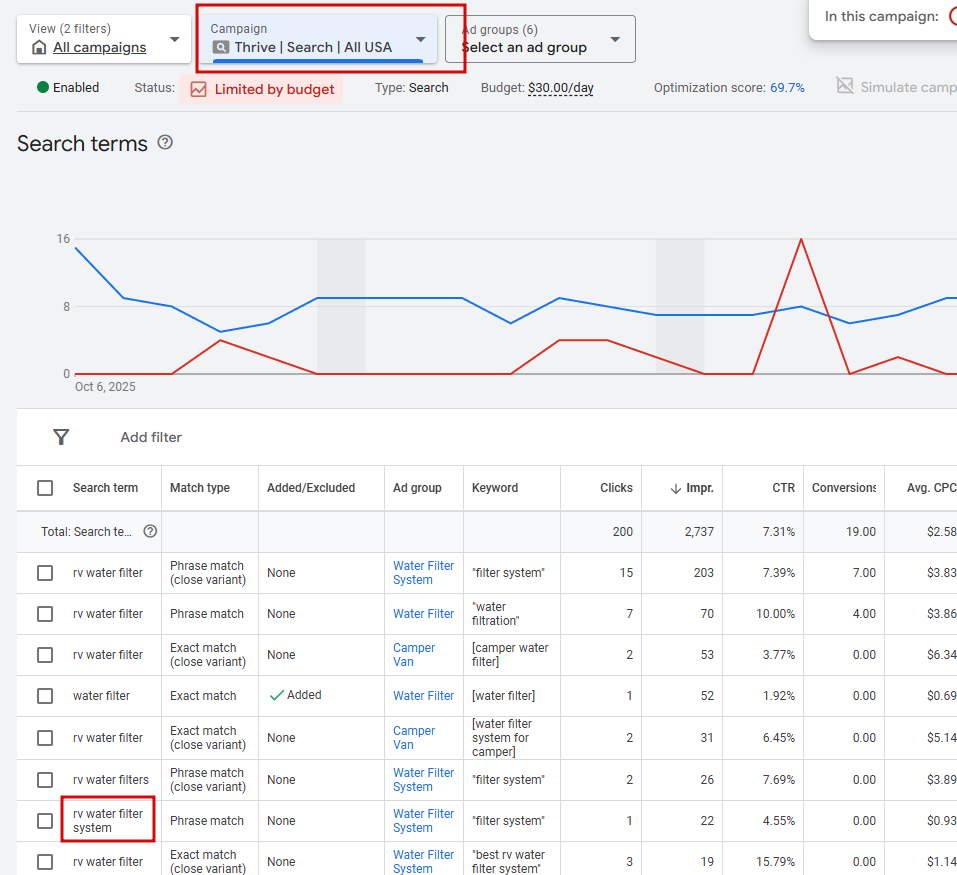Click the Limited by budget chart icon
This screenshot has width=957, height=875.
[198, 89]
